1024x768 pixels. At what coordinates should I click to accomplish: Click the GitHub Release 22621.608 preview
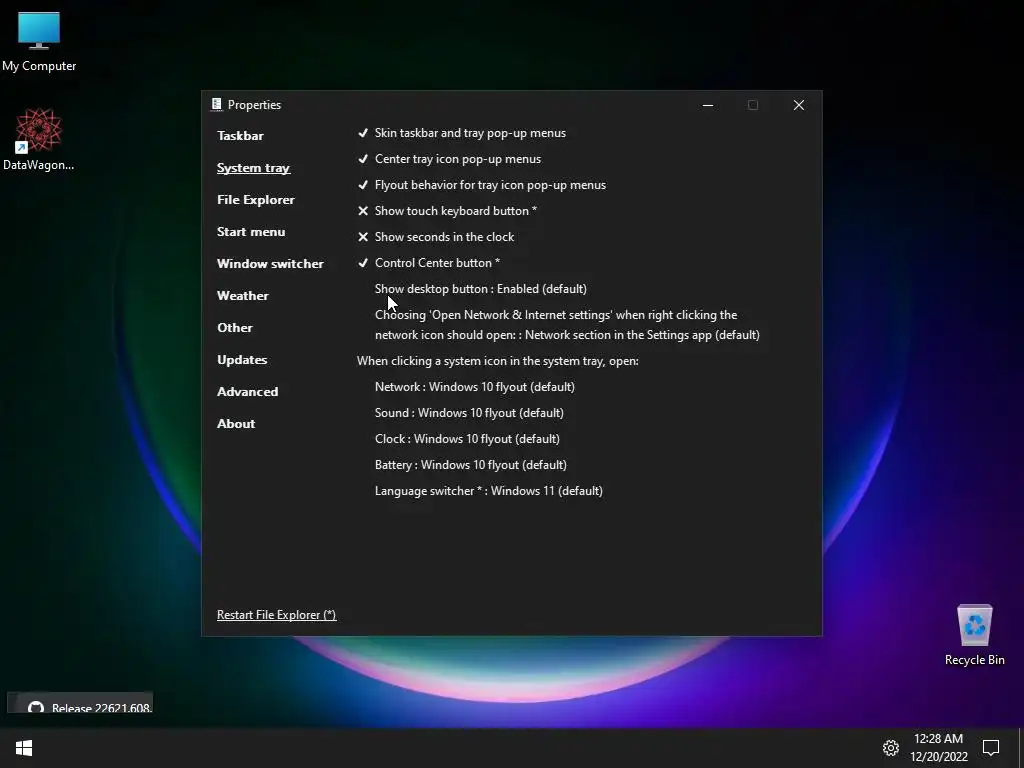coord(80,703)
